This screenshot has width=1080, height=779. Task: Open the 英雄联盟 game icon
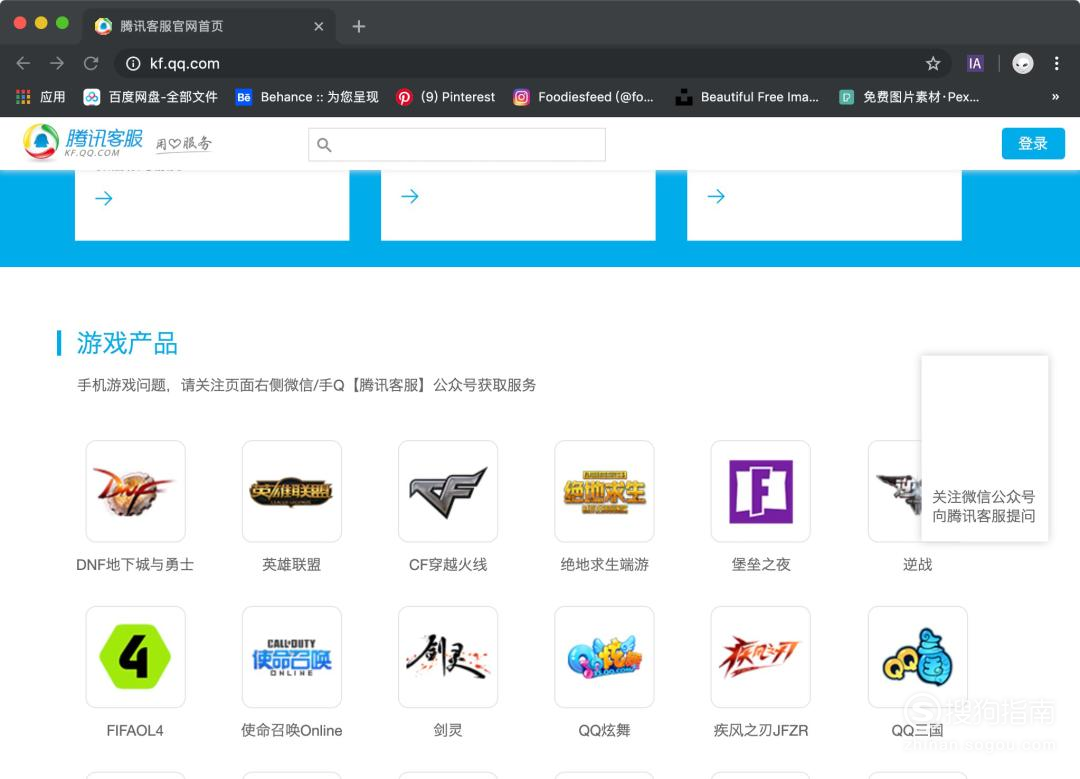pos(292,491)
